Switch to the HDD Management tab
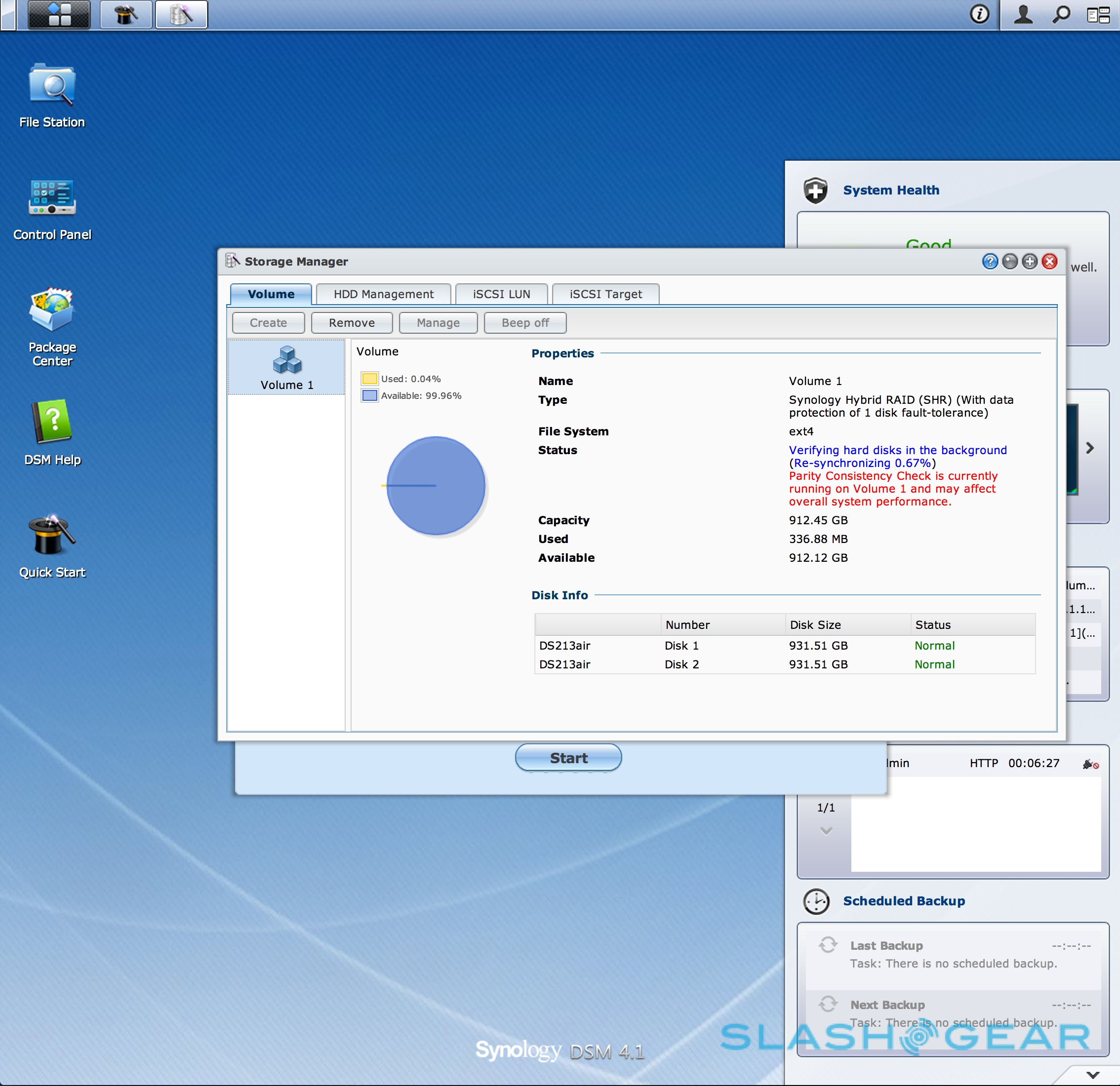This screenshot has width=1120, height=1086. point(383,294)
